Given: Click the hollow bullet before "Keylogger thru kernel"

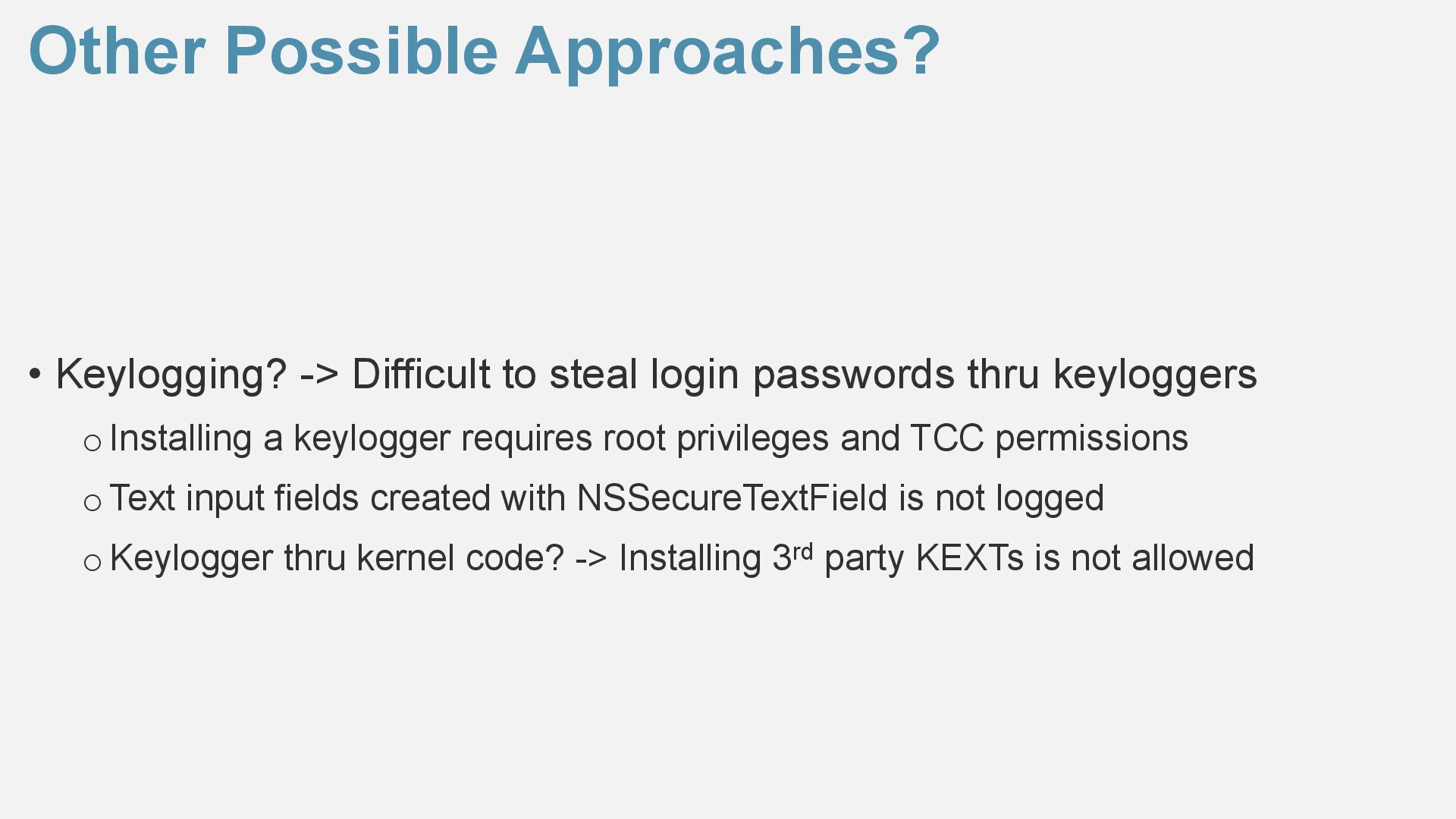Looking at the screenshot, I should point(92,563).
